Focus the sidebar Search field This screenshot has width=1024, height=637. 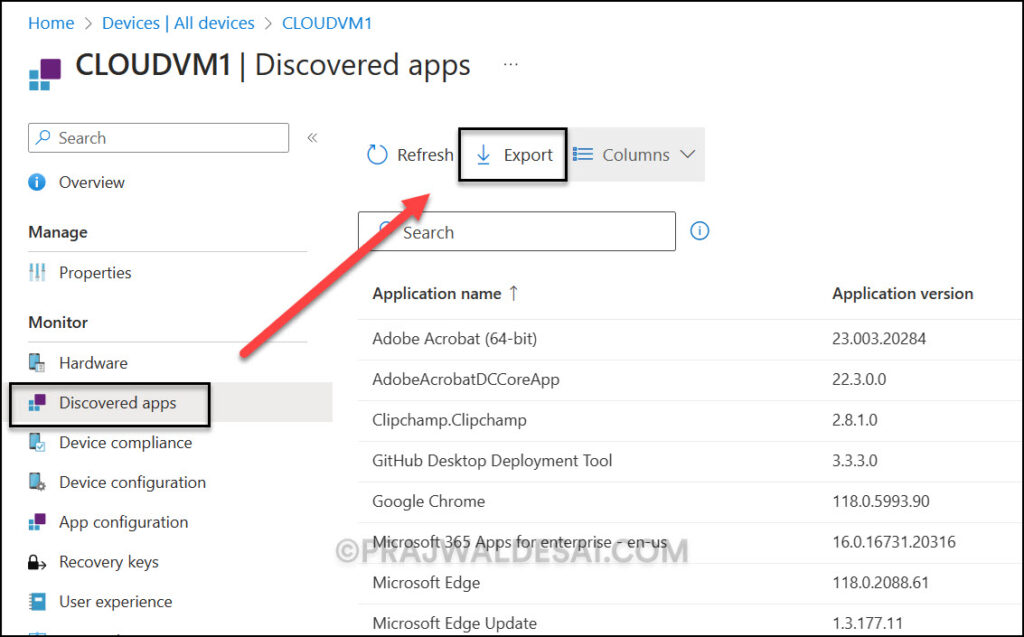158,138
